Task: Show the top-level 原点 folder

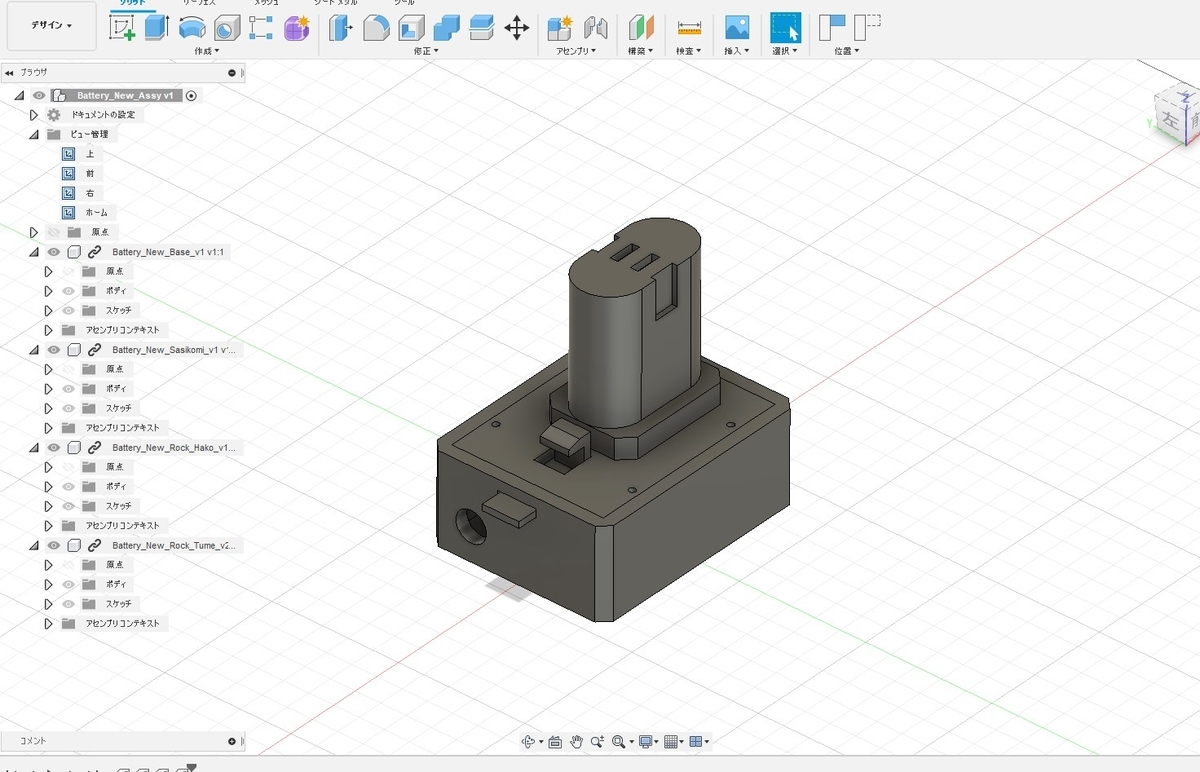Action: (54, 232)
